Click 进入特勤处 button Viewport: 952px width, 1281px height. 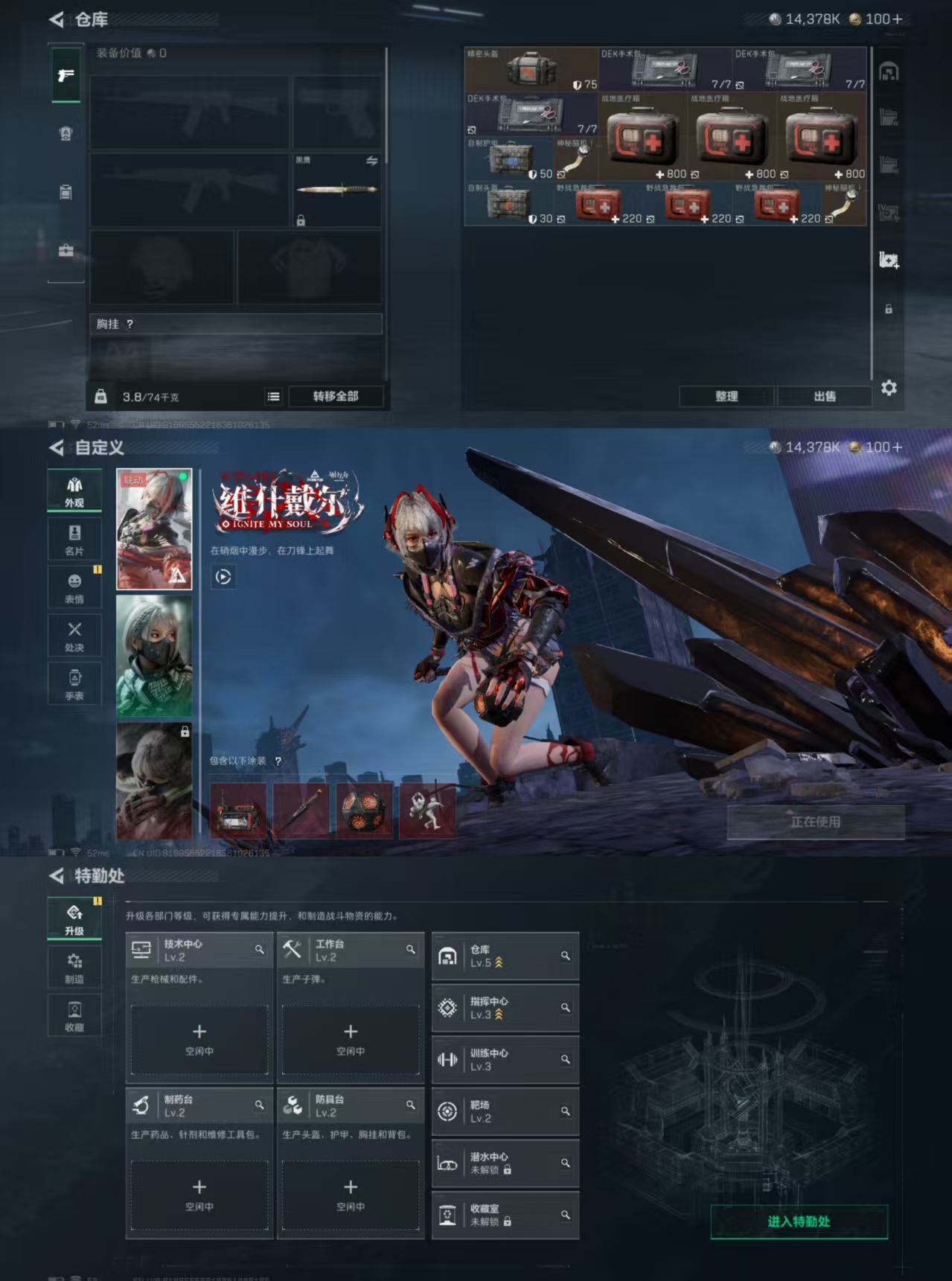(799, 1221)
